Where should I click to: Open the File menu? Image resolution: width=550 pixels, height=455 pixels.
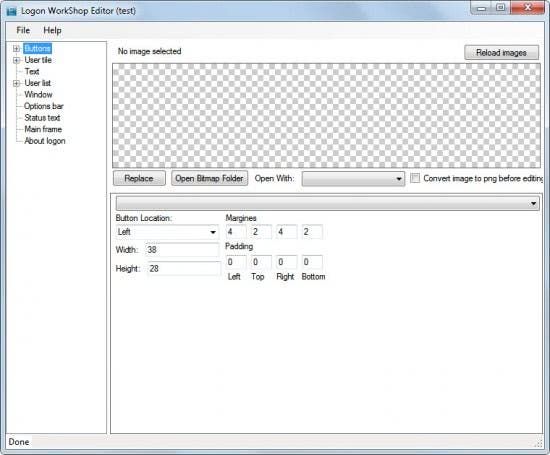[23, 31]
